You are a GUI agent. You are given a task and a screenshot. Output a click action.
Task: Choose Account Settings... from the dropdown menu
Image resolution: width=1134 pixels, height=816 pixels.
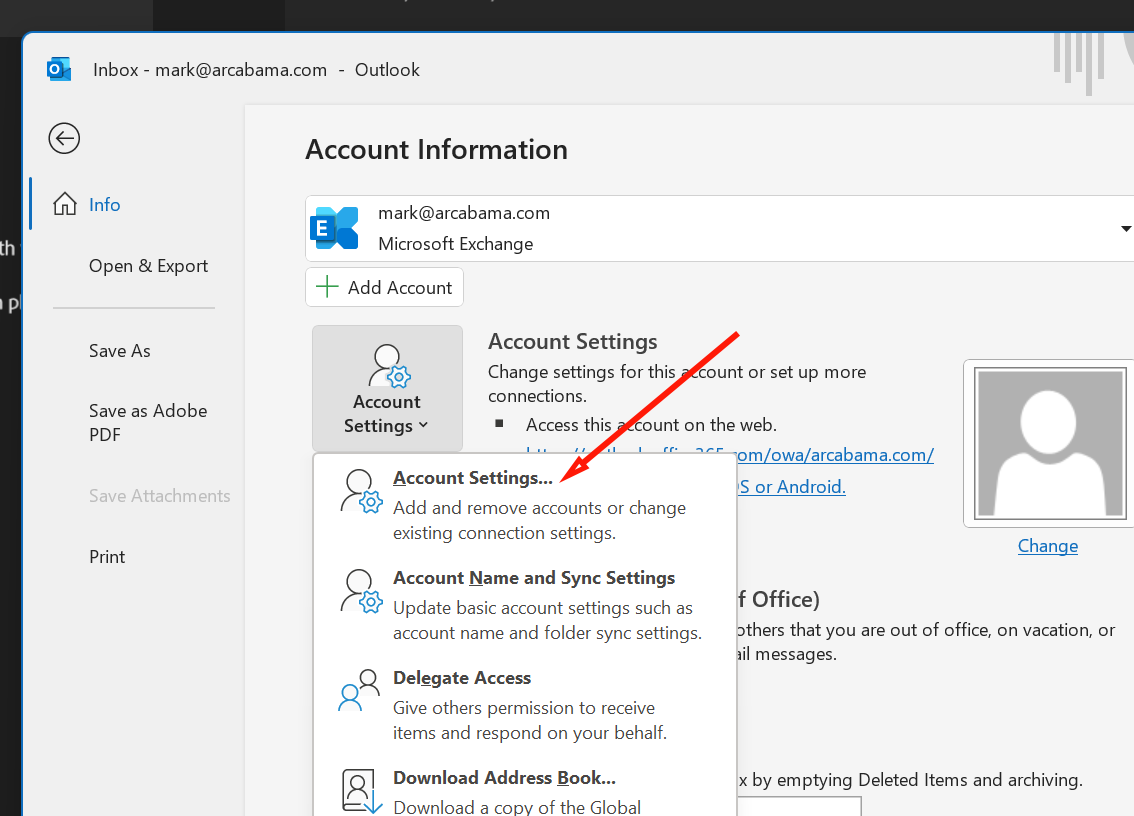pos(525,504)
